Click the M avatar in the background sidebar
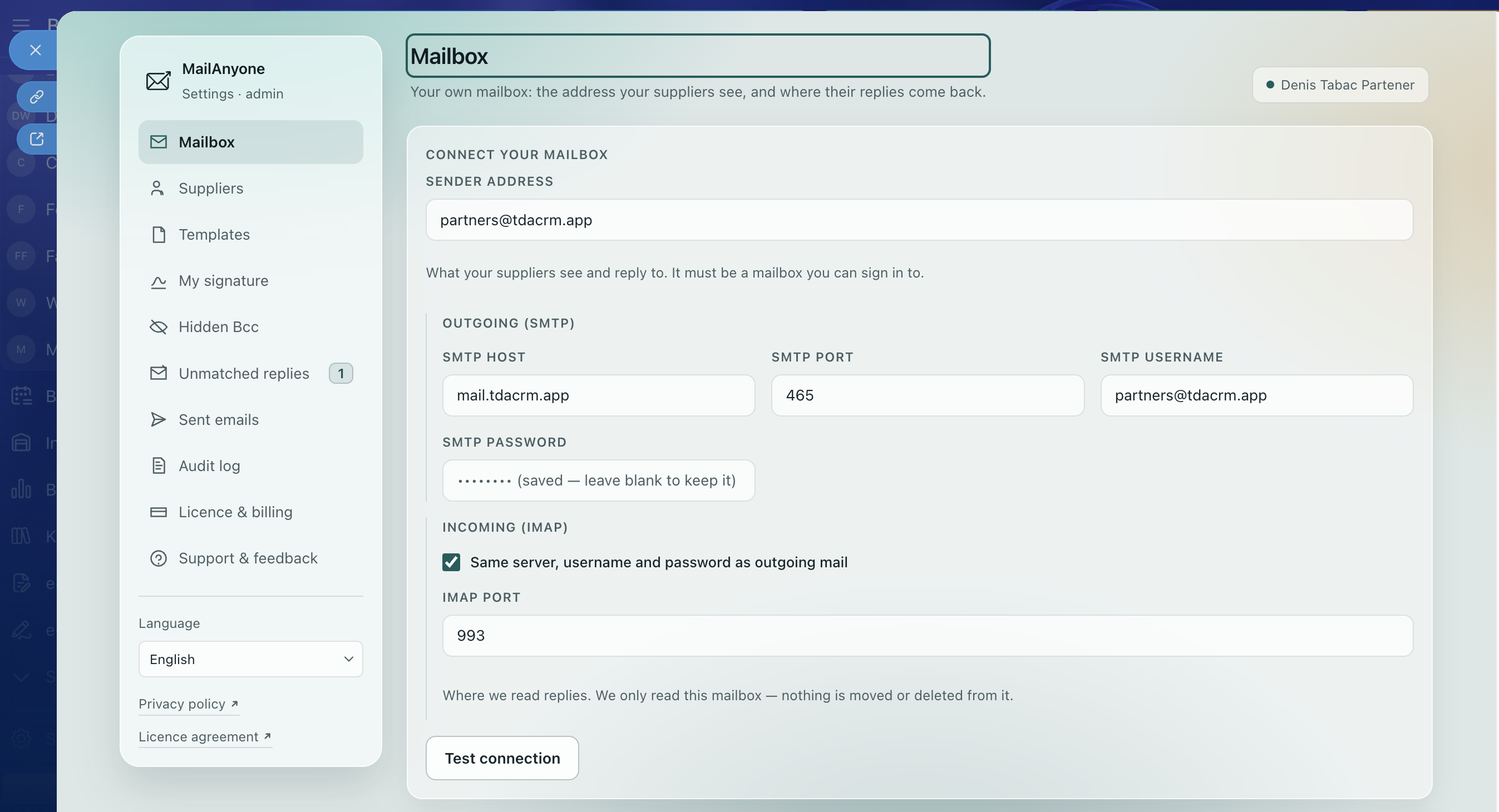This screenshot has height=812, width=1499. [x=21, y=350]
